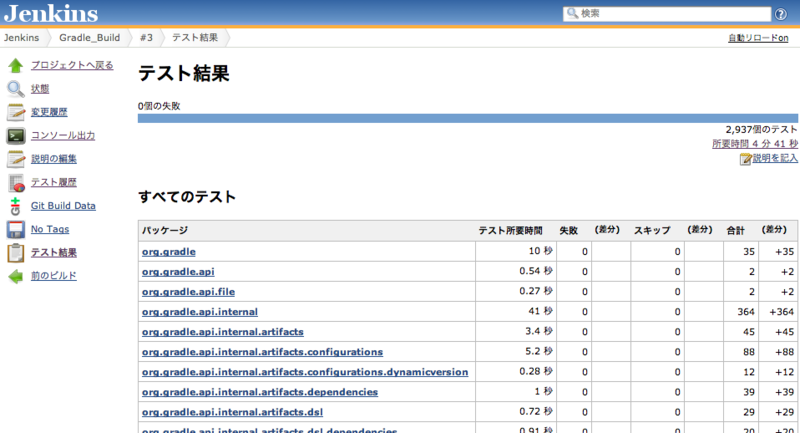The image size is (800, 433).
Task: Open org.gradle.api.internal.artifacts.dependencies link
Action: point(260,392)
